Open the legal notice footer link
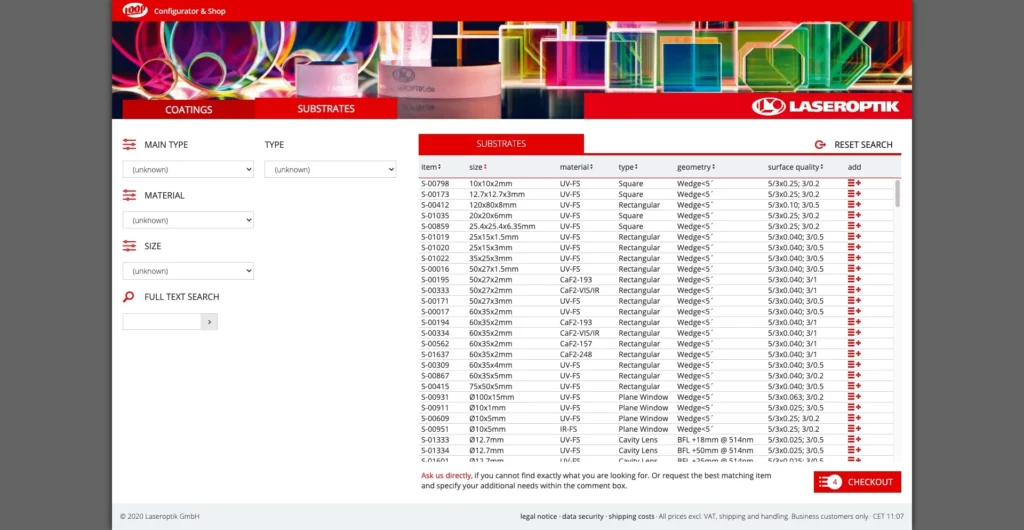The height and width of the screenshot is (530, 1024). (x=538, y=516)
